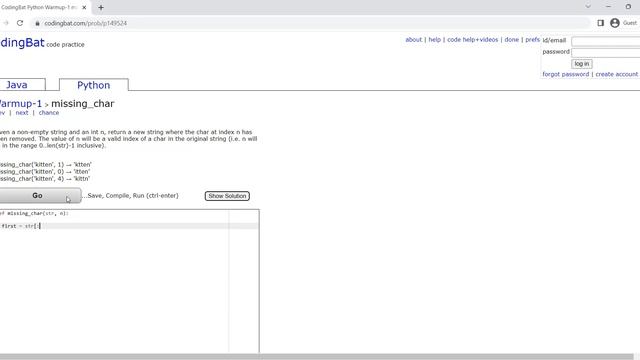640x360 pixels.
Task: Open the prefs link
Action: coord(533,40)
